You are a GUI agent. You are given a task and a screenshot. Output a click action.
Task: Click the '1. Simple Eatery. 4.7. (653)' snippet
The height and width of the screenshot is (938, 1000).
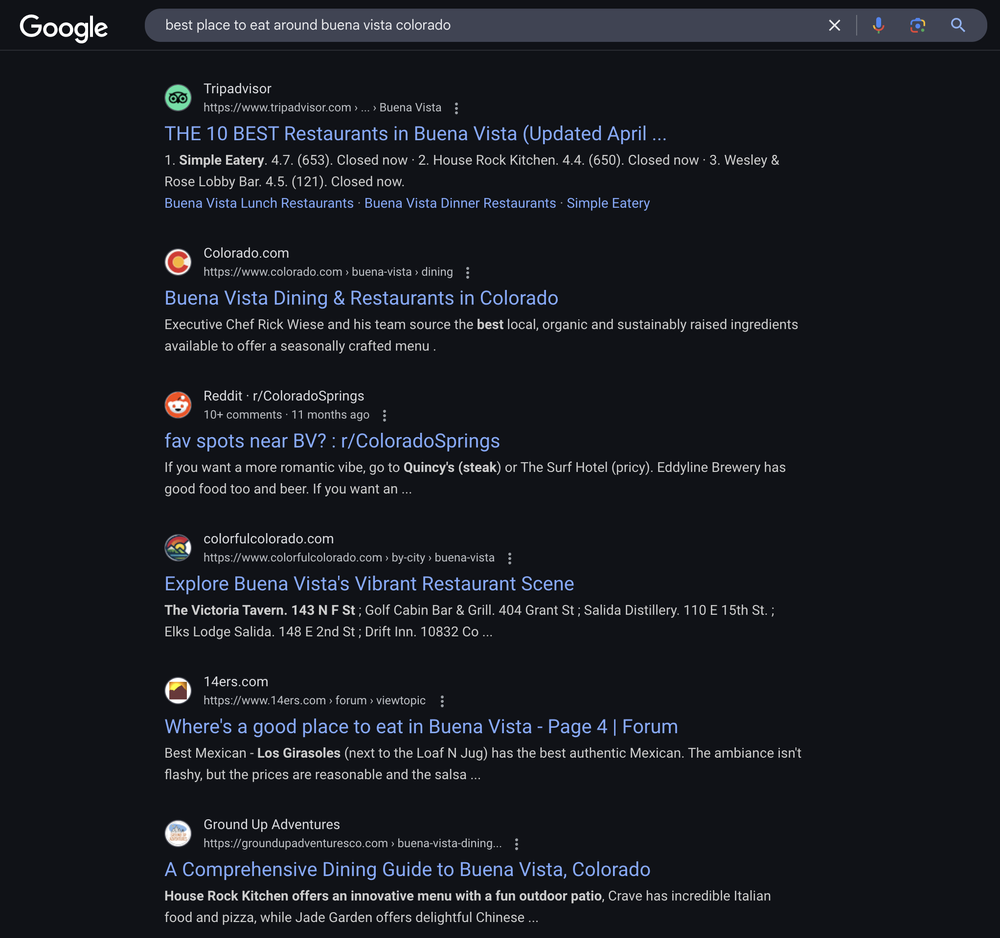click(x=472, y=171)
